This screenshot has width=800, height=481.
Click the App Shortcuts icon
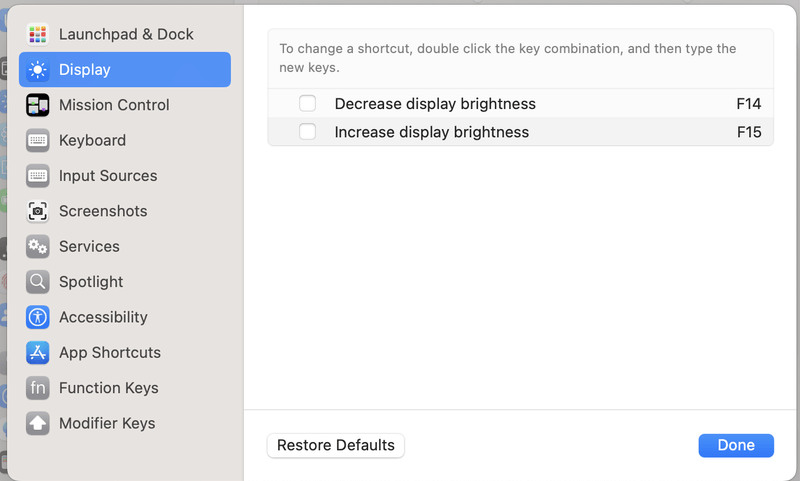coord(38,352)
